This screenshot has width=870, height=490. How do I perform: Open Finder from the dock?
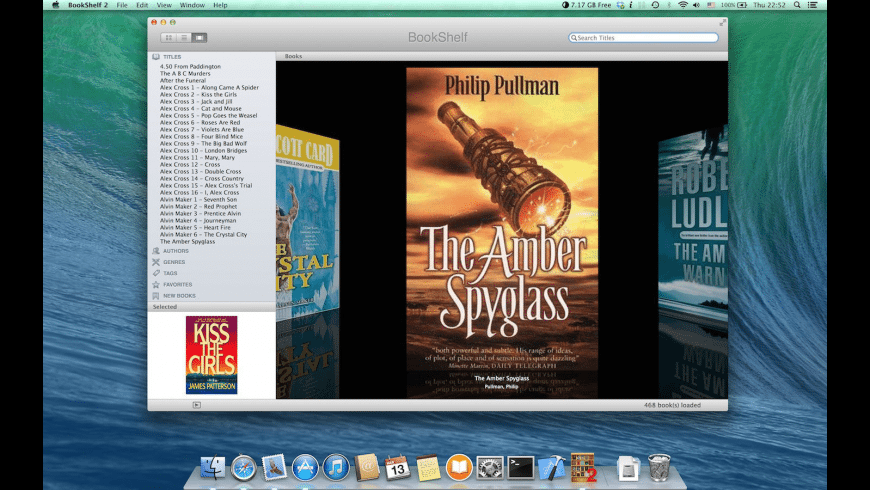tap(213, 467)
